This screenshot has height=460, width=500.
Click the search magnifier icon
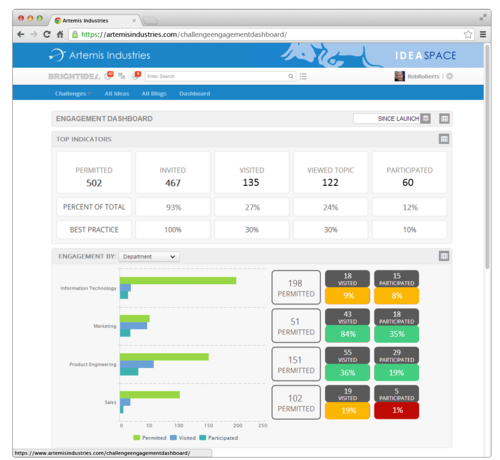291,76
